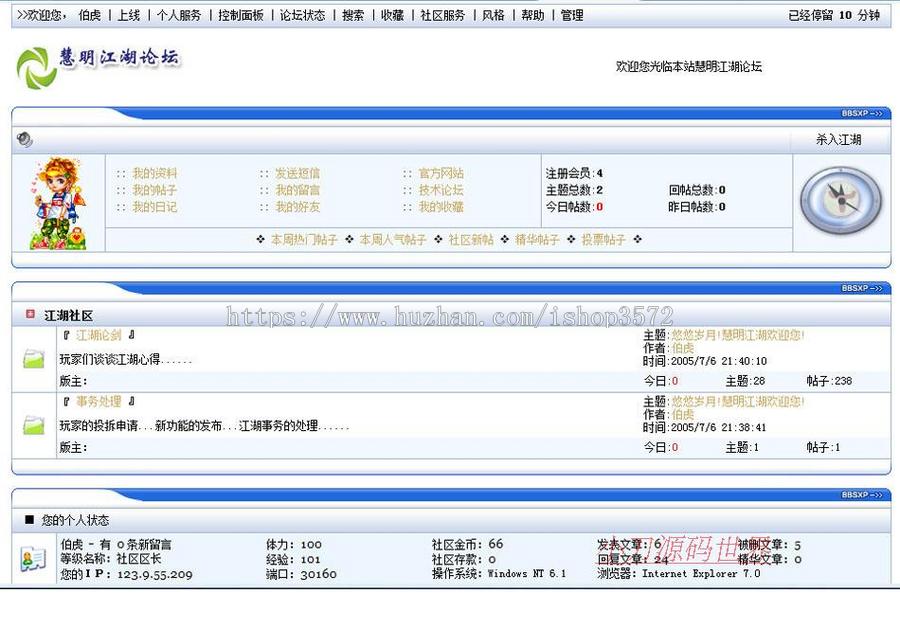Visit the 官方网站 link

(440, 171)
